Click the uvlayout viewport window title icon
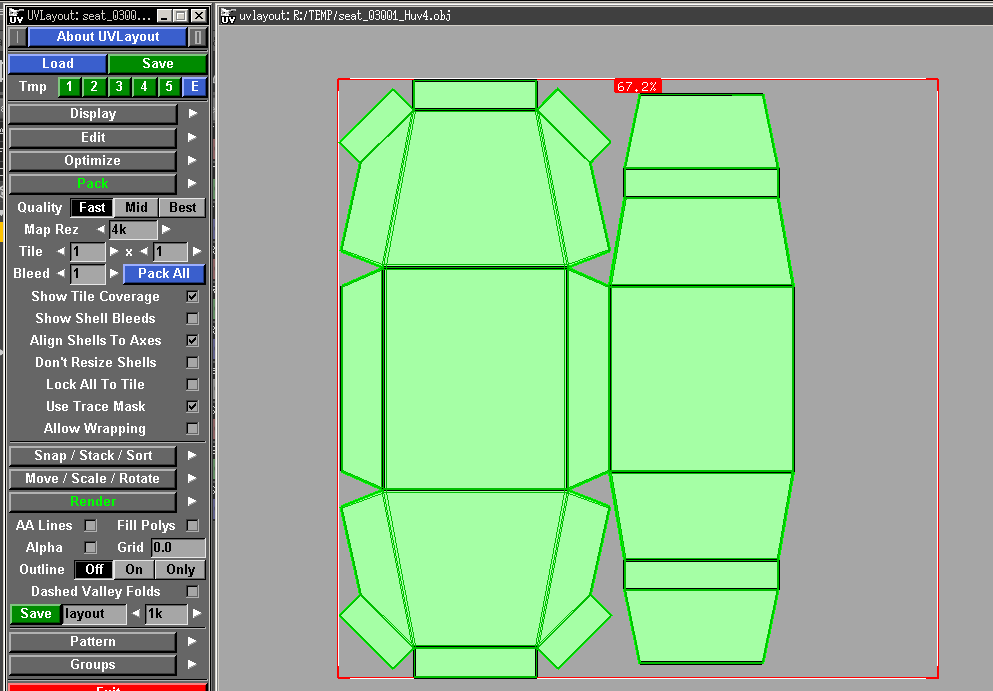993x691 pixels. point(228,16)
